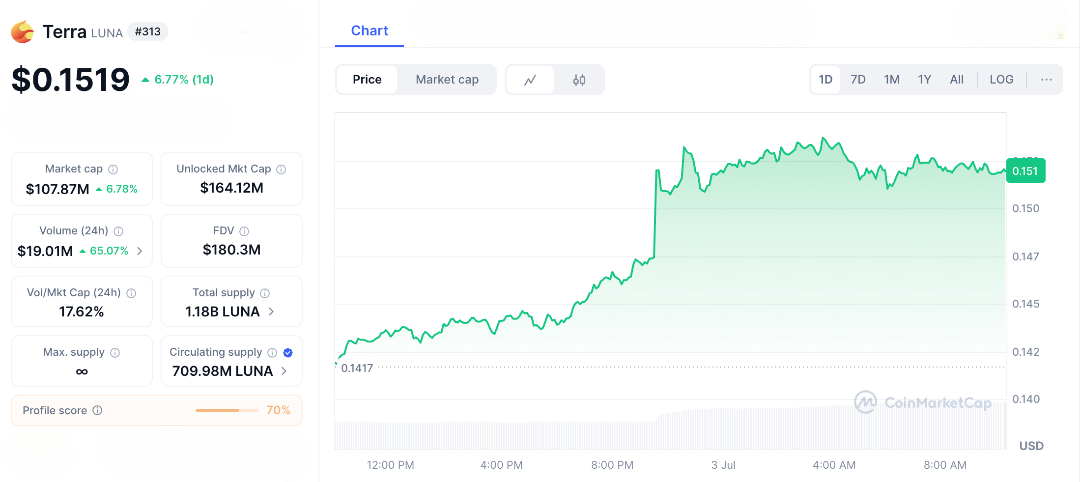The image size is (1080, 482).
Task: Show the Unlocked Mkt Cap info tooltip
Action: click(281, 170)
